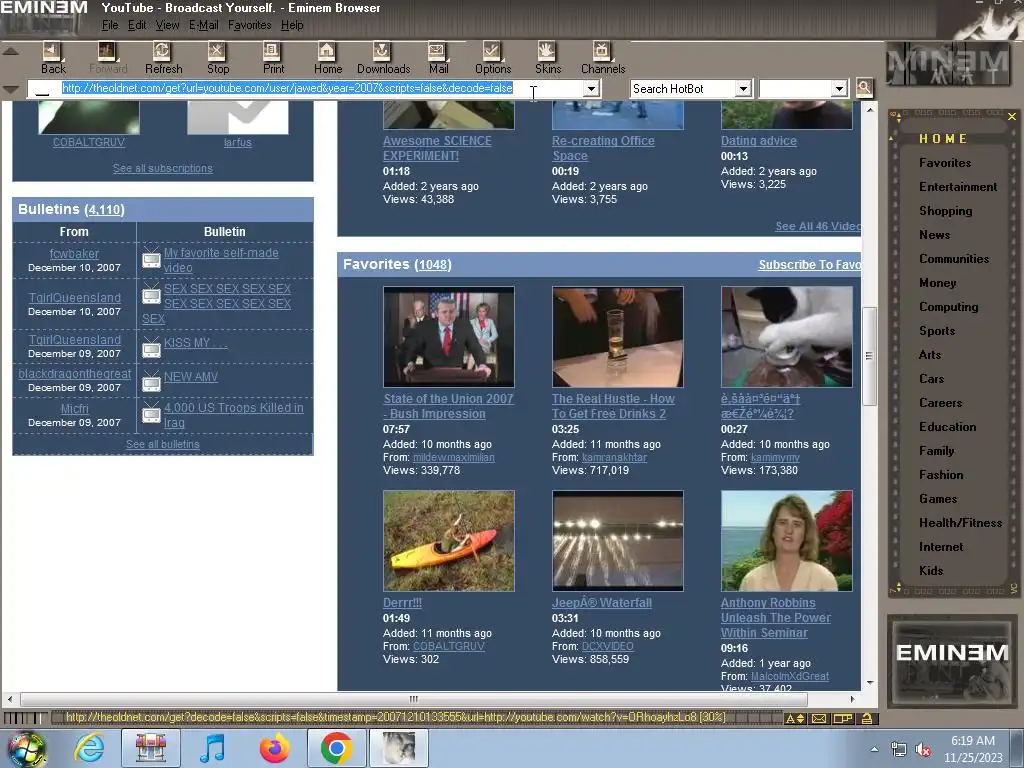Open the music note app in taskbar

point(212,748)
